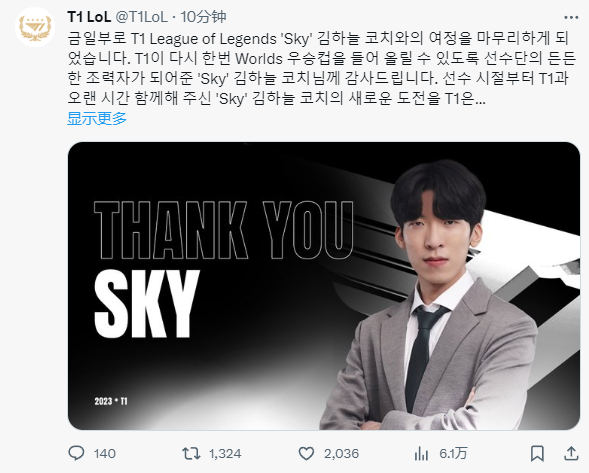This screenshot has width=589, height=473.
Task: Open the @T1LoL handle link
Action: 141,17
